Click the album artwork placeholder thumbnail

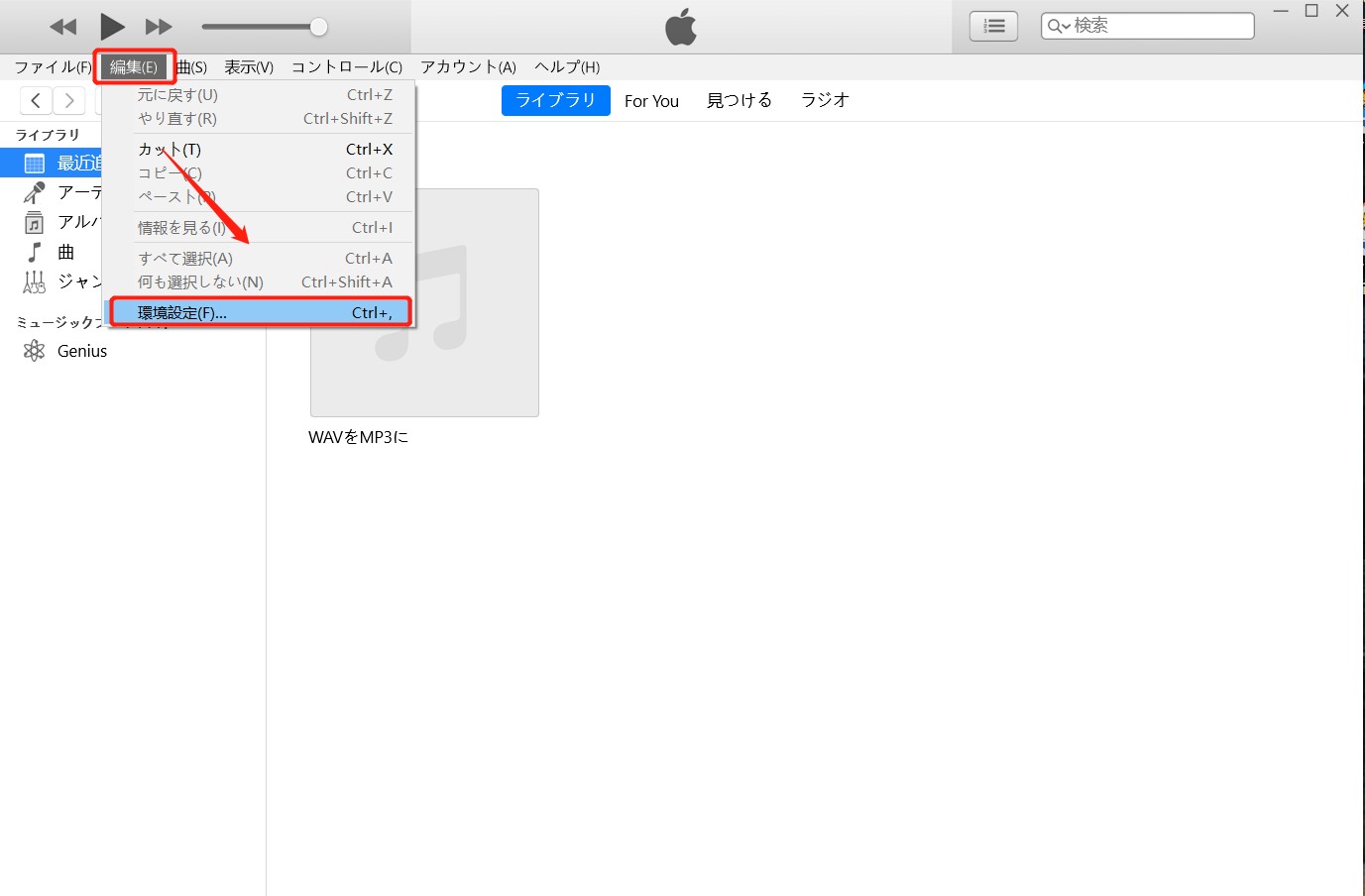tap(424, 302)
